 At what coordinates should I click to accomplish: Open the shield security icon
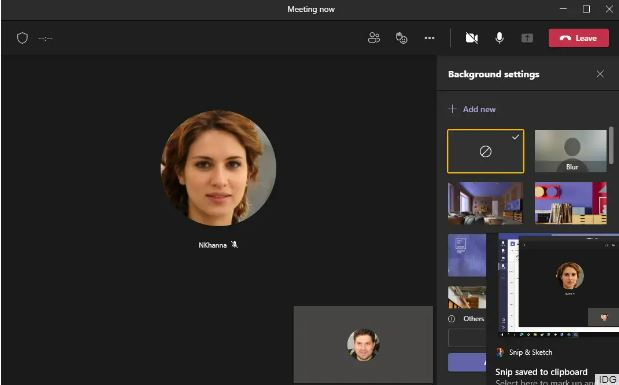pos(23,38)
